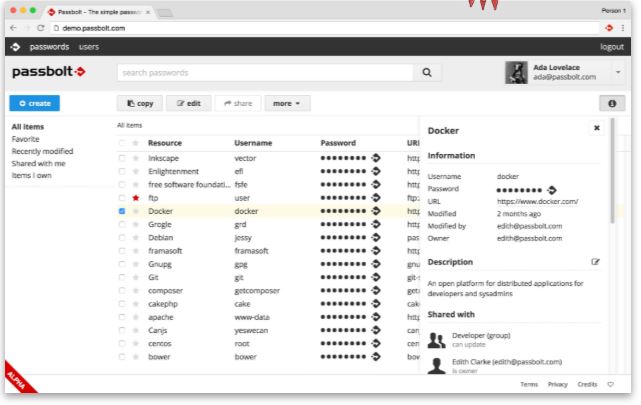
Task: Edit the Docker description with the pencil icon
Action: (595, 262)
